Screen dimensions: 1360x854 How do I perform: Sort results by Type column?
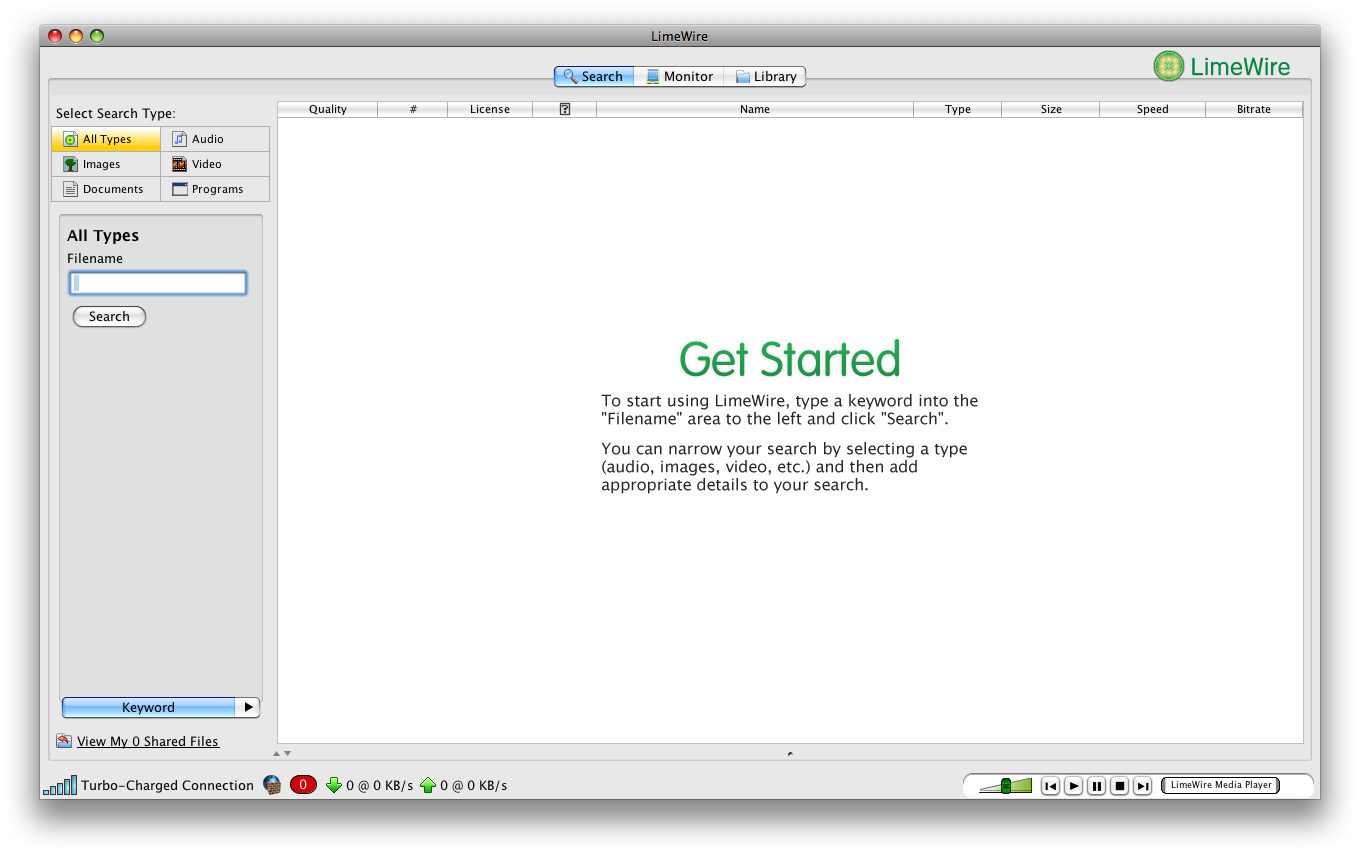pyautogui.click(x=958, y=109)
